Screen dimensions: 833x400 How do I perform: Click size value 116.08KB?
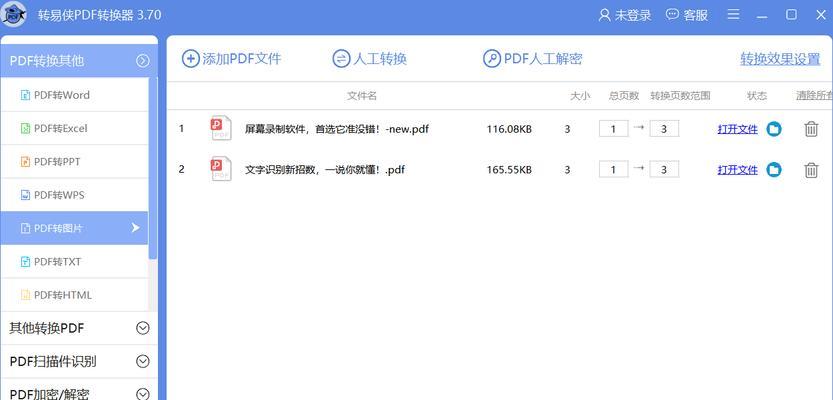[x=509, y=129]
